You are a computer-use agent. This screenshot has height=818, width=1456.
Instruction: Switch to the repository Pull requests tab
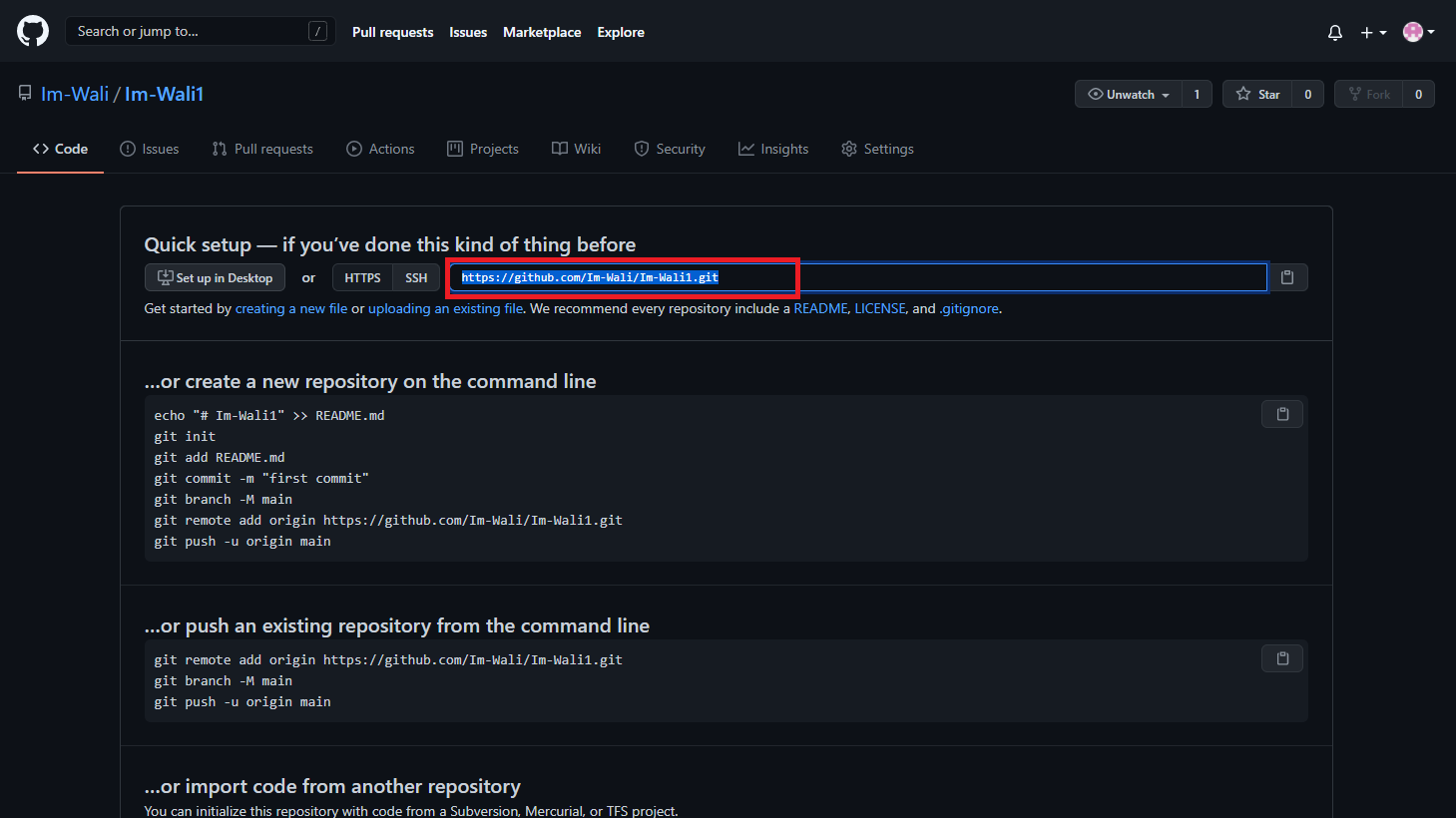coord(262,149)
